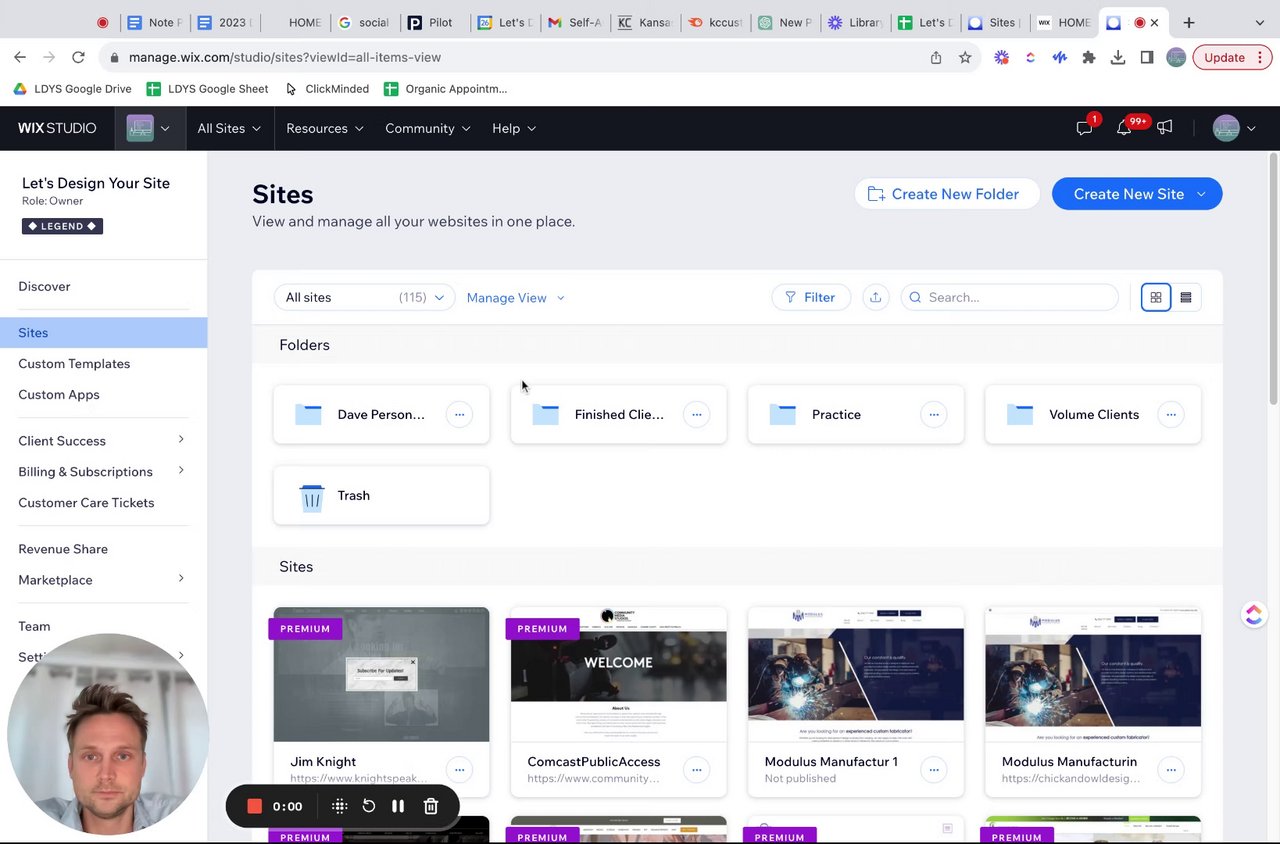The width and height of the screenshot is (1280, 844).
Task: Open ComcastPublicAccess site thumbnail
Action: coord(618,674)
